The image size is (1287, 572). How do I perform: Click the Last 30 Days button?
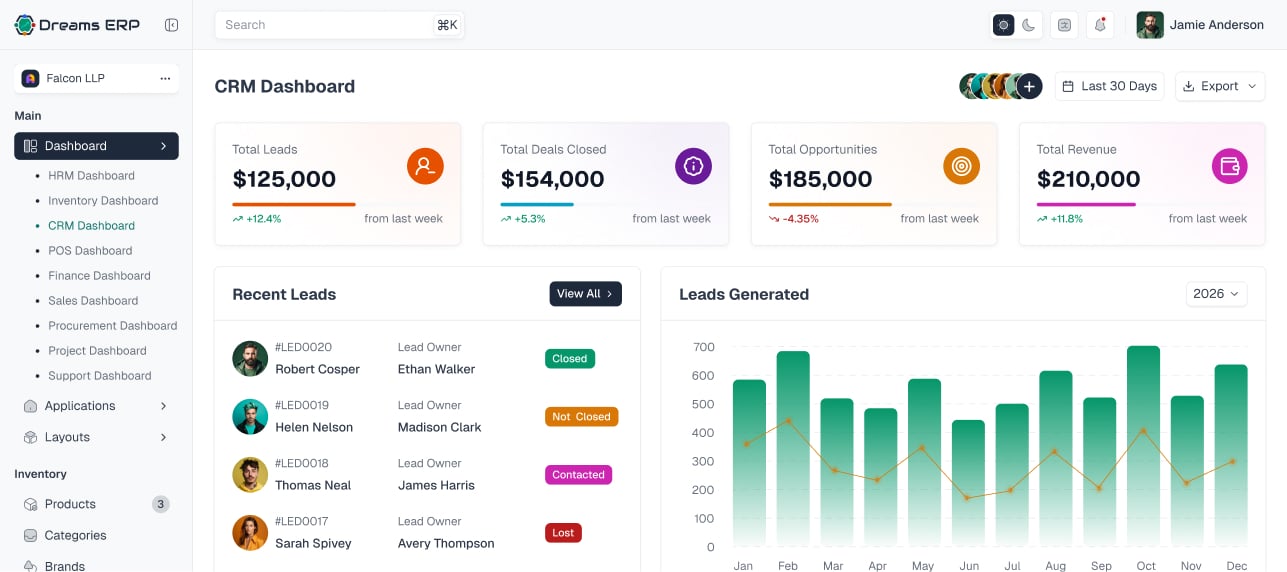coord(1109,86)
